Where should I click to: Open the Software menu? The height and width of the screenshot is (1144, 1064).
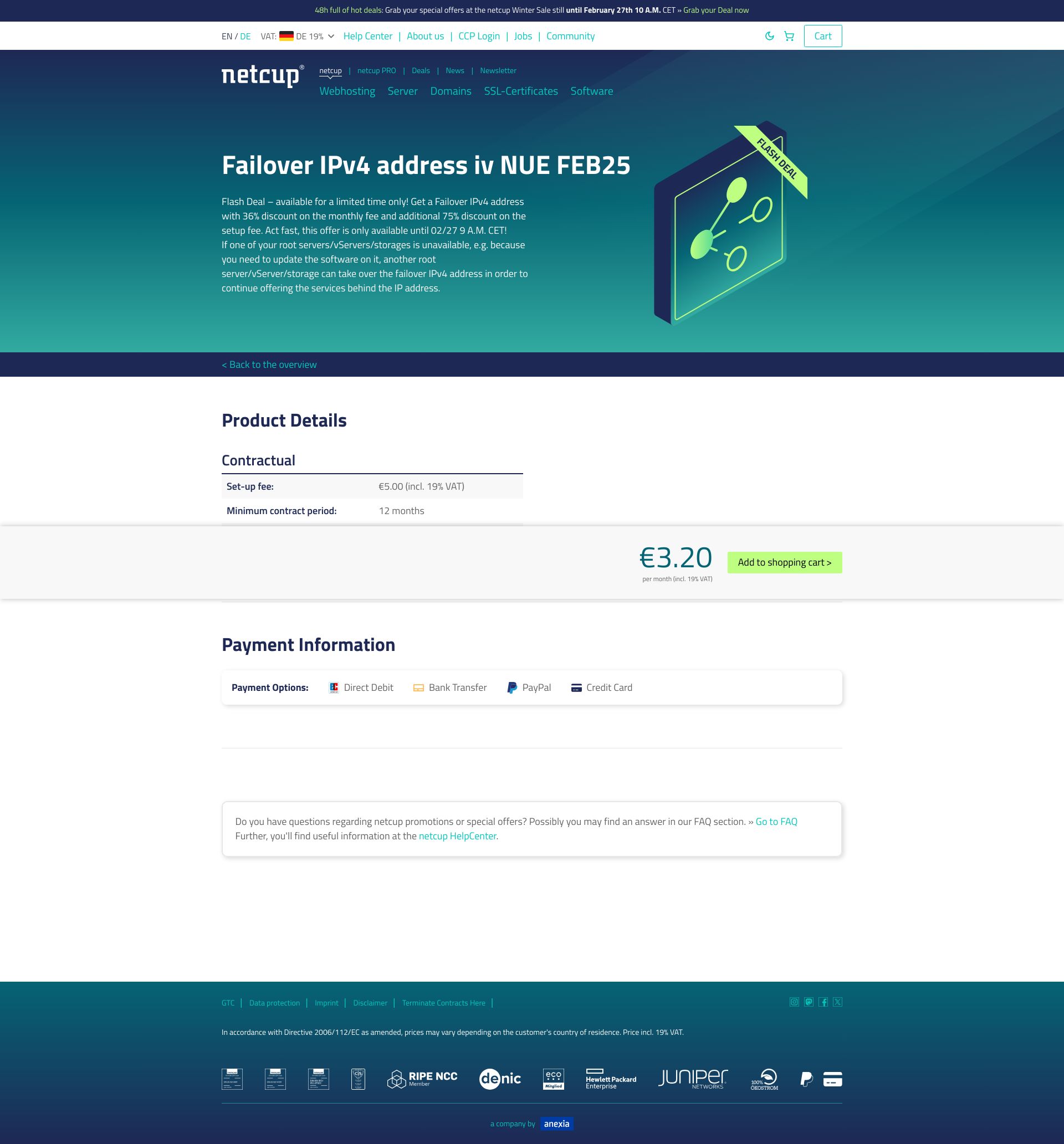click(591, 91)
